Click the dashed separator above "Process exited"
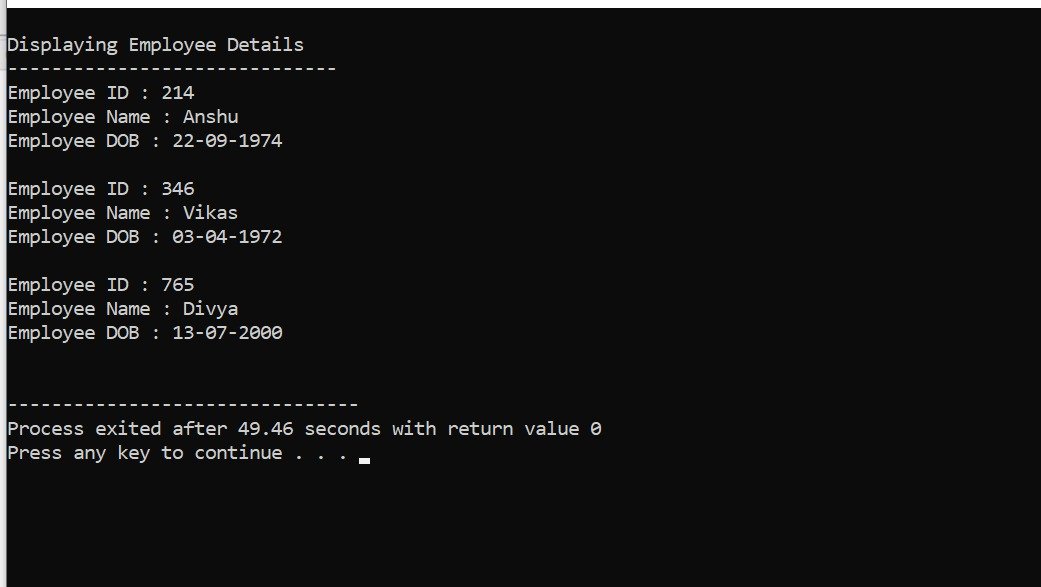The height and width of the screenshot is (587, 1041). tap(182, 405)
